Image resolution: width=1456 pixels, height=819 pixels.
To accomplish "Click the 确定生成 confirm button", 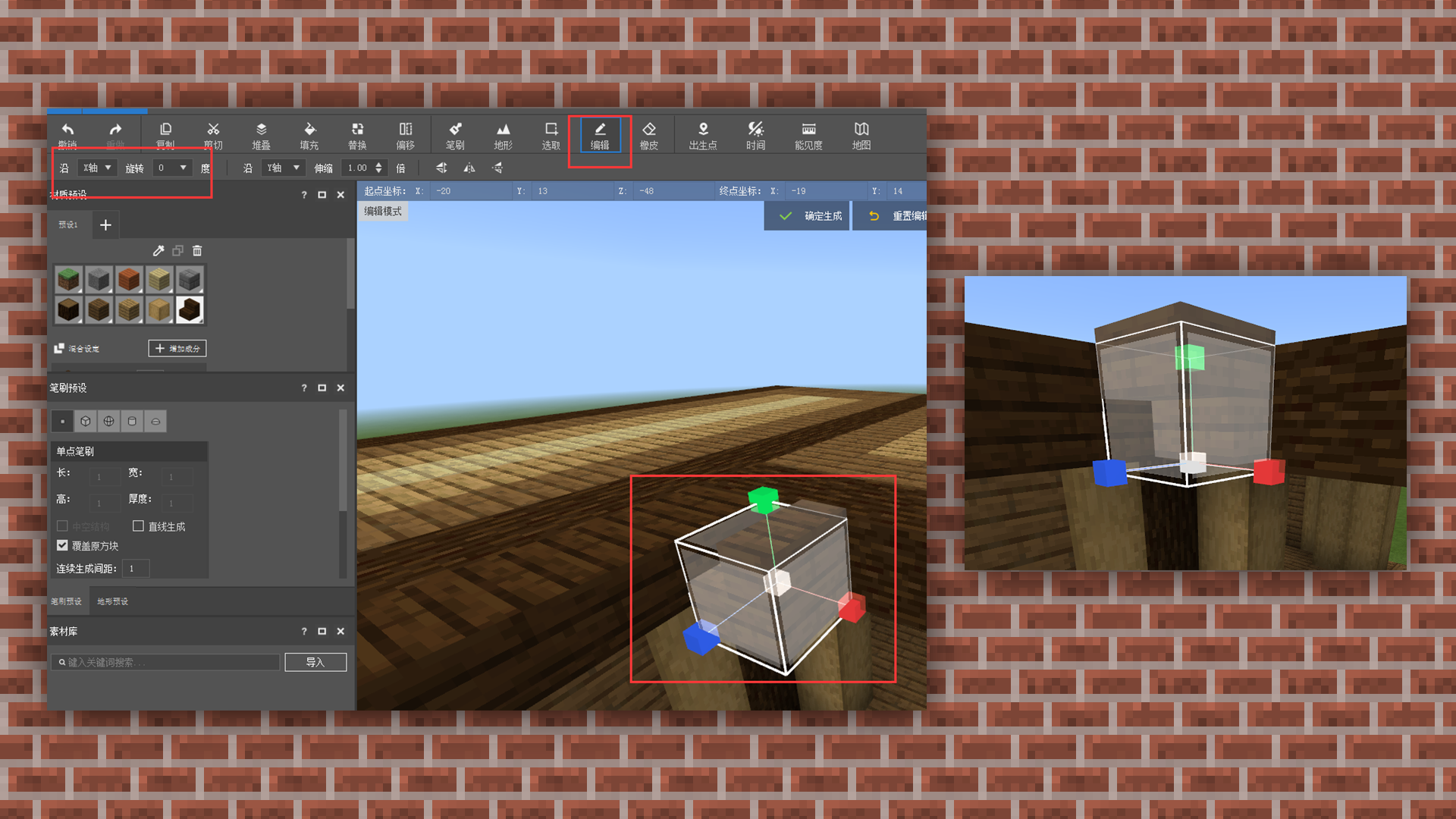I will click(807, 216).
